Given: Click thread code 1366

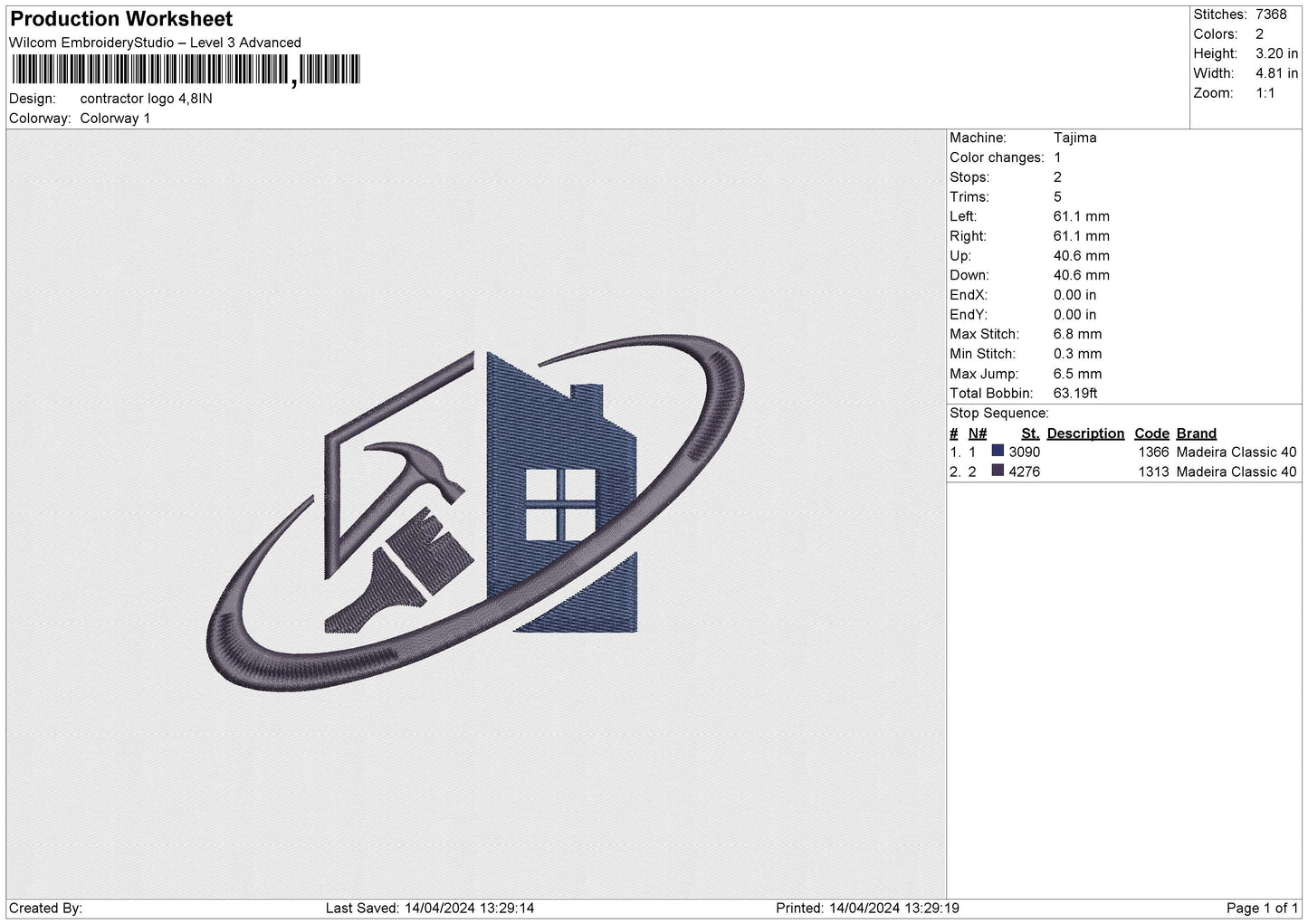Looking at the screenshot, I should [x=1153, y=452].
